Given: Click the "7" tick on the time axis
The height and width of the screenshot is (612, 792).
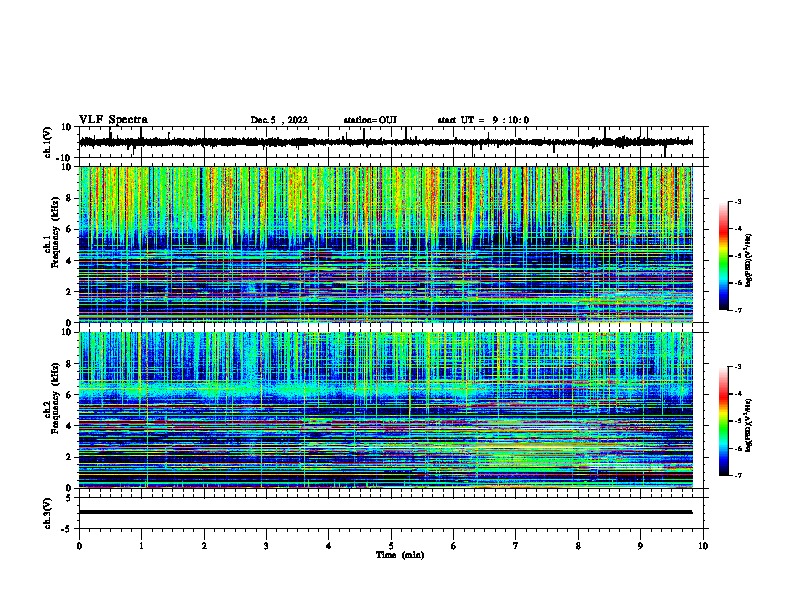Looking at the screenshot, I should tap(516, 546).
